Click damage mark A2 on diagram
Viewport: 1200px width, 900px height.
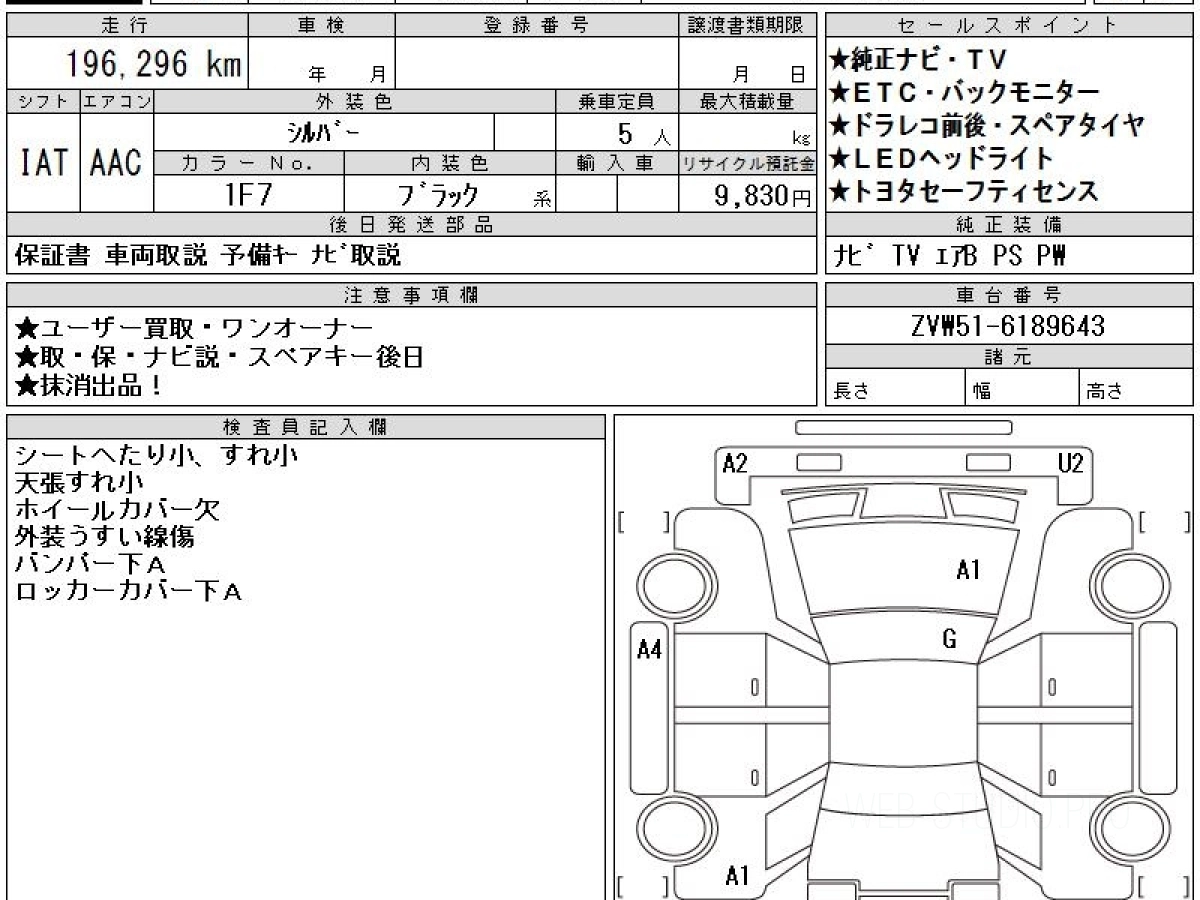click(735, 463)
